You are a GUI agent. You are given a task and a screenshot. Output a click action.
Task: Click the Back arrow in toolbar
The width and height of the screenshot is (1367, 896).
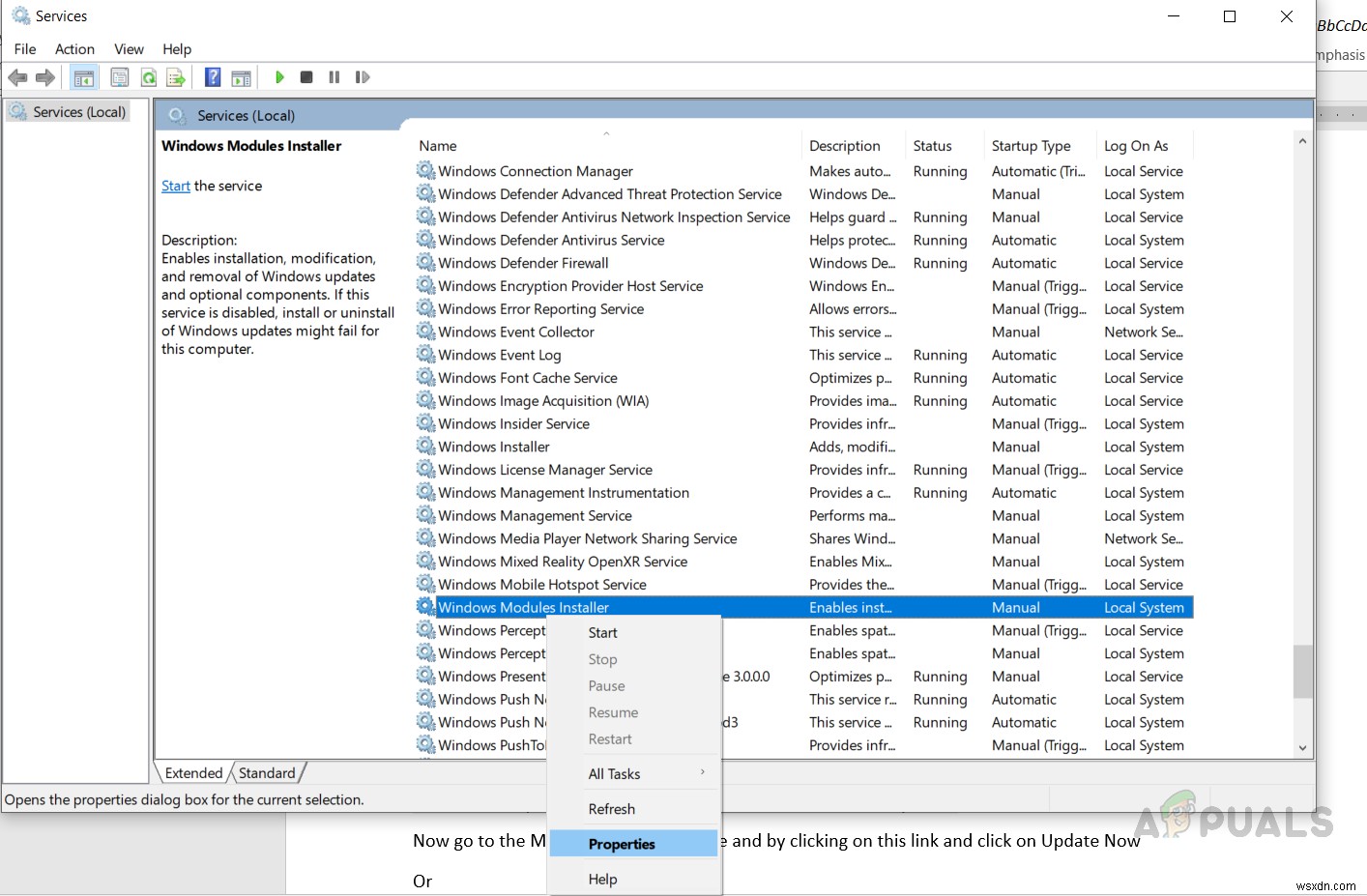(x=17, y=77)
